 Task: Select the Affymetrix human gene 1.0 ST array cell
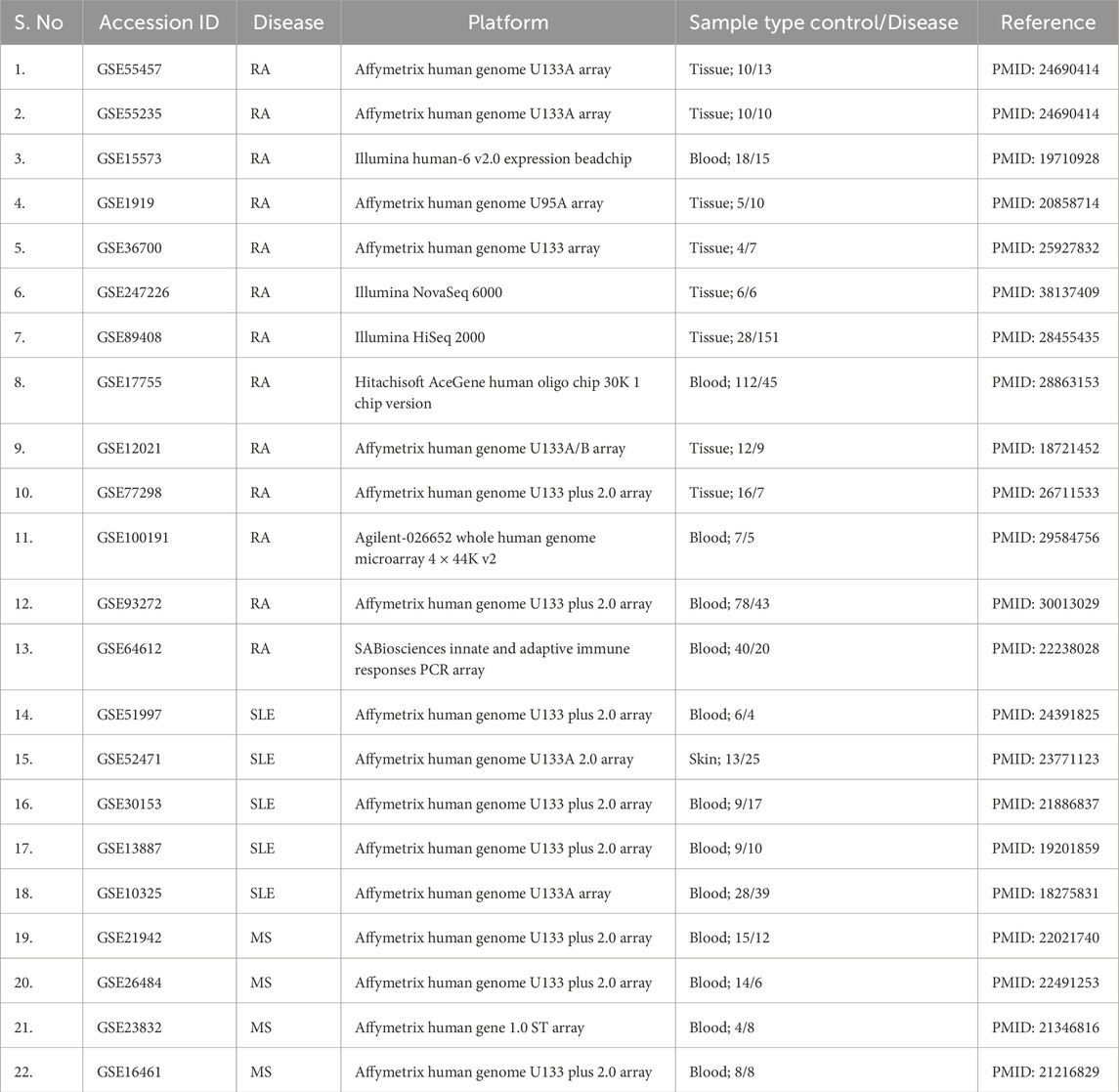(472, 1026)
